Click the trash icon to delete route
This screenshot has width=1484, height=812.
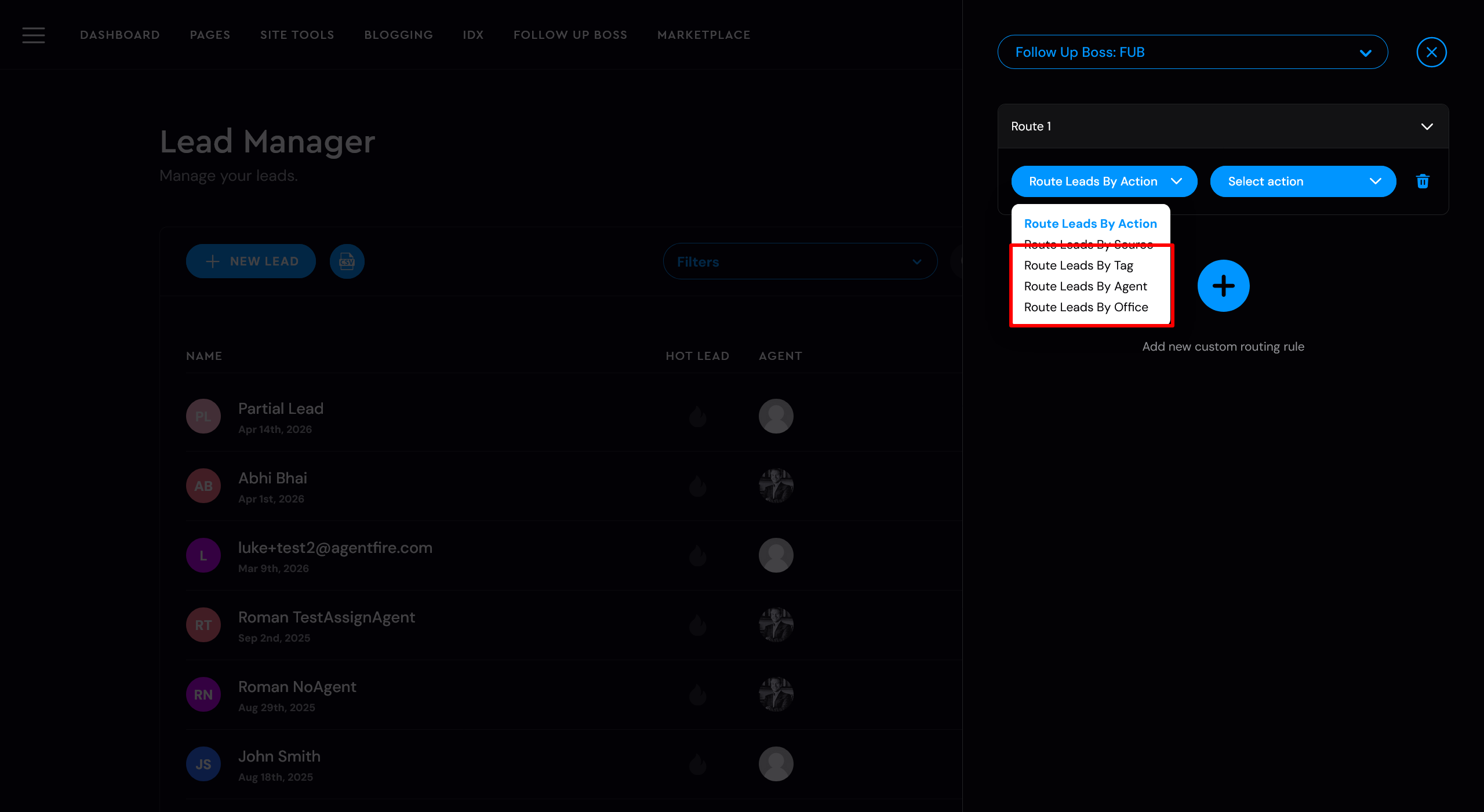coord(1423,181)
